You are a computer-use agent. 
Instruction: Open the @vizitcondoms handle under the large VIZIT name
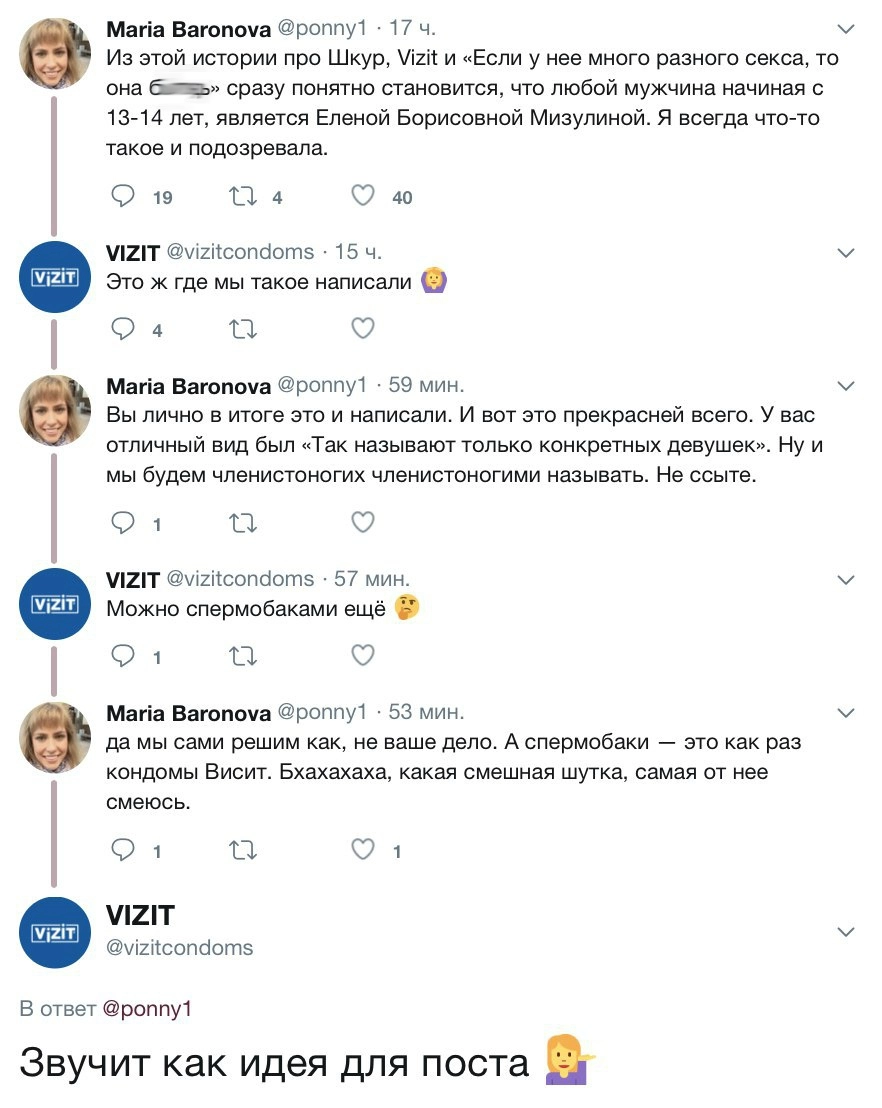pos(180,947)
